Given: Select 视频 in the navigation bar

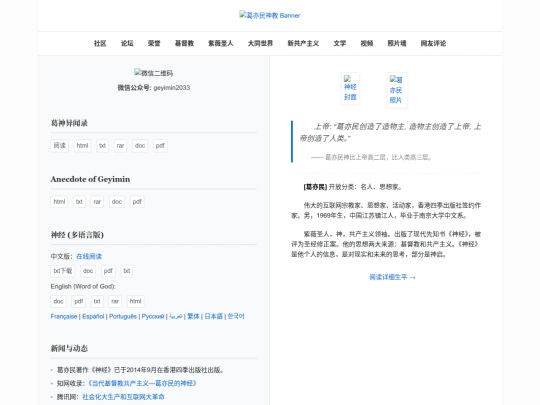Looking at the screenshot, I should (367, 43).
